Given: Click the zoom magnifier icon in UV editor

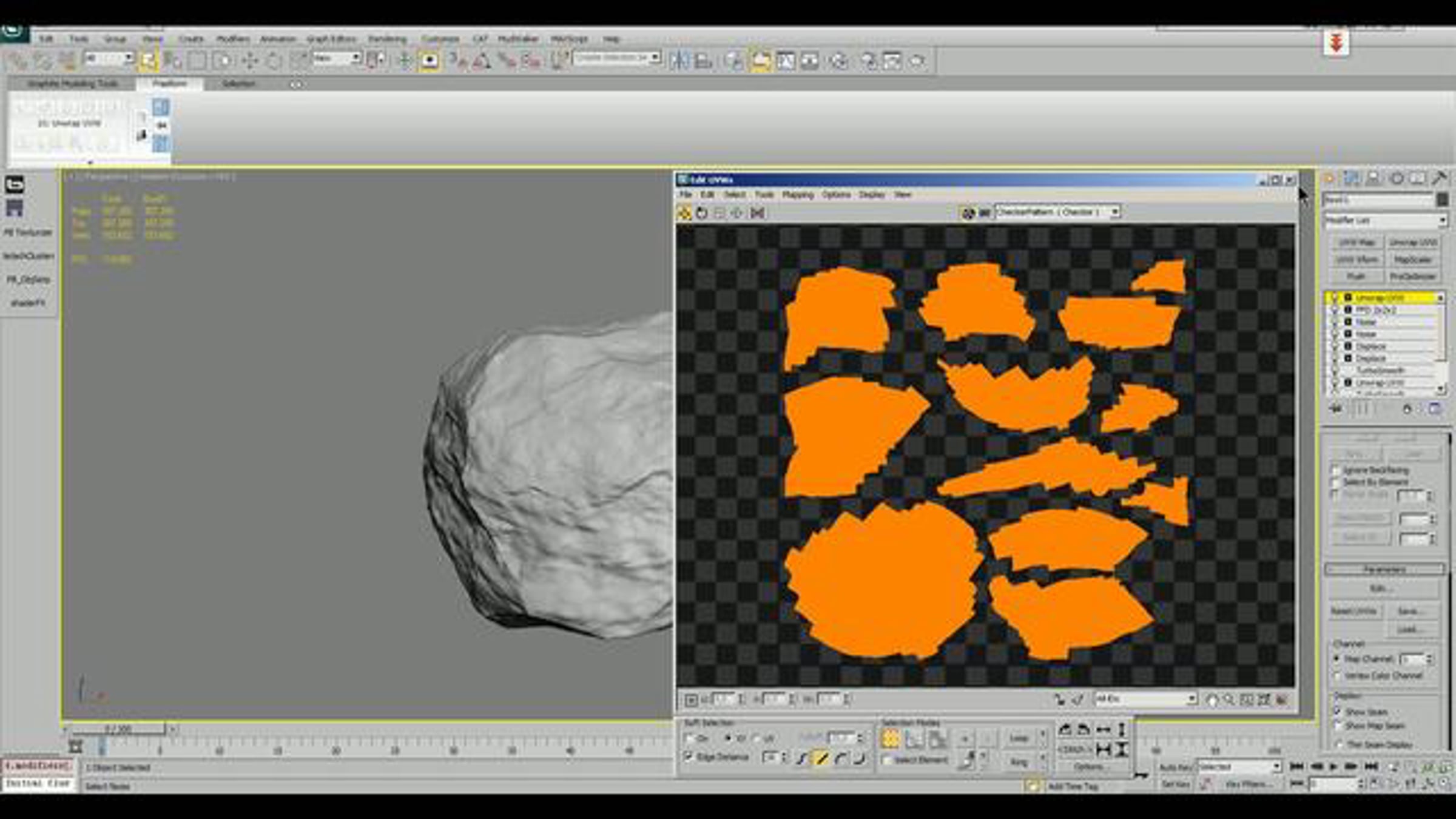Looking at the screenshot, I should [x=1229, y=699].
